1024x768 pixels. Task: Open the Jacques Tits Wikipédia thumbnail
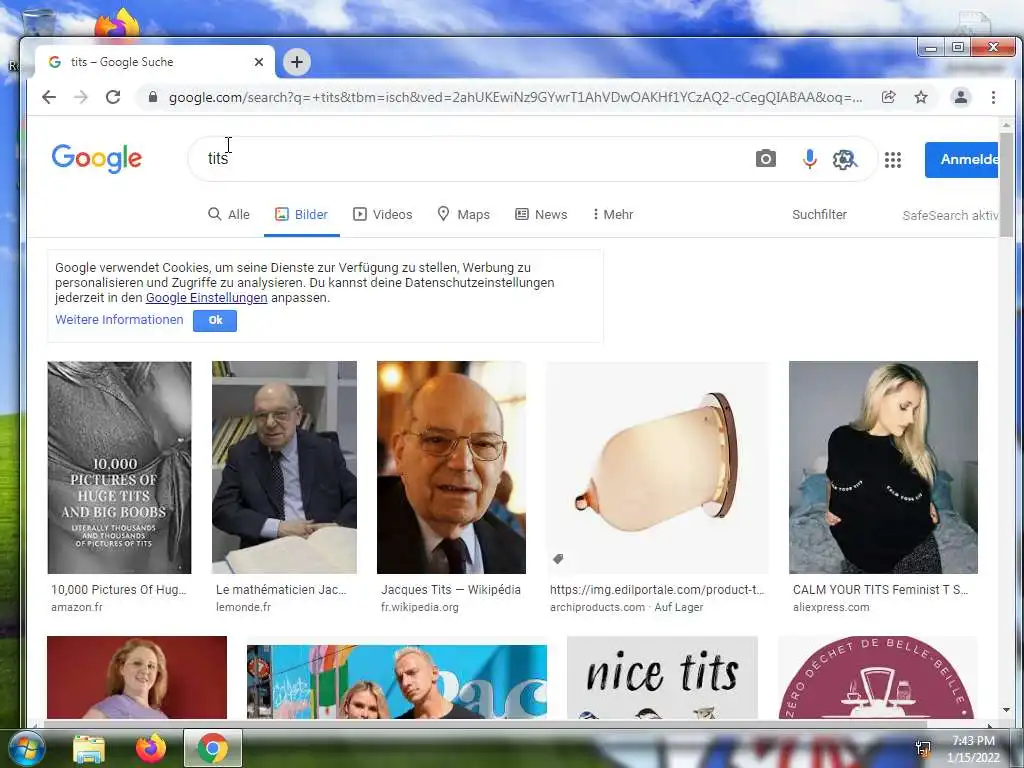tap(451, 468)
